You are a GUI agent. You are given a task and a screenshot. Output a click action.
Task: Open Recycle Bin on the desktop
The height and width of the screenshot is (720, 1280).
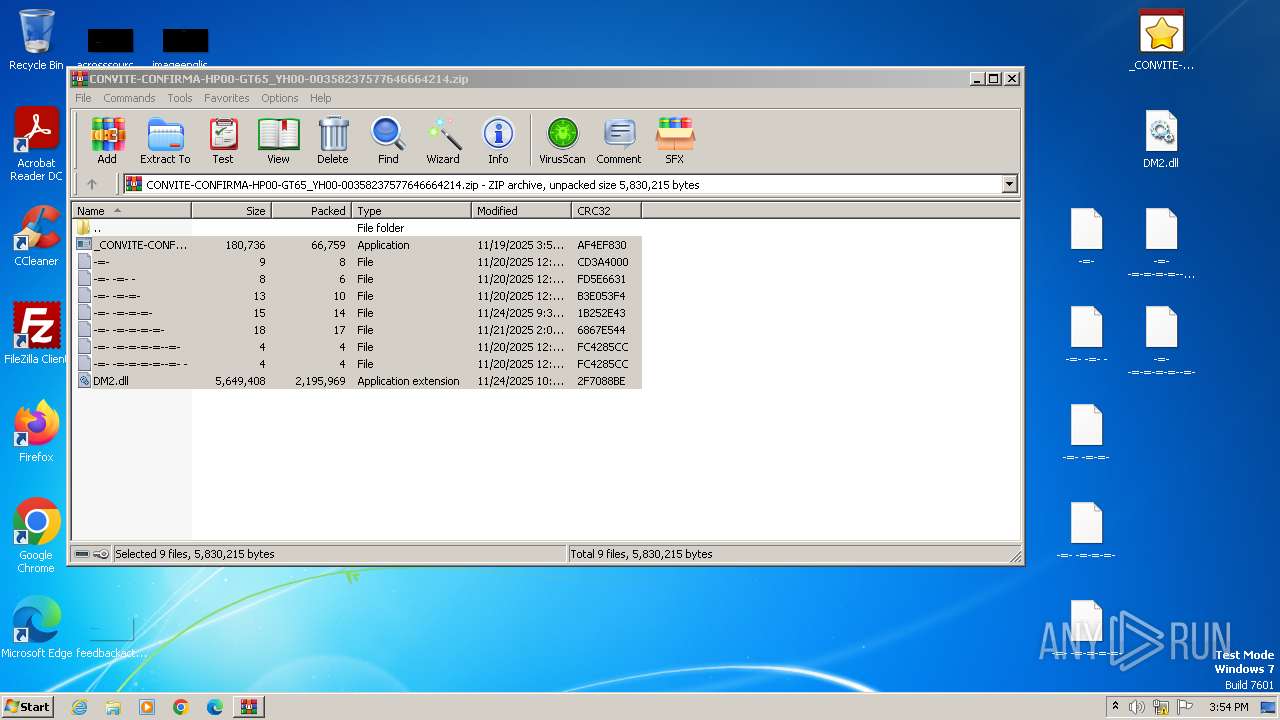coord(36,40)
